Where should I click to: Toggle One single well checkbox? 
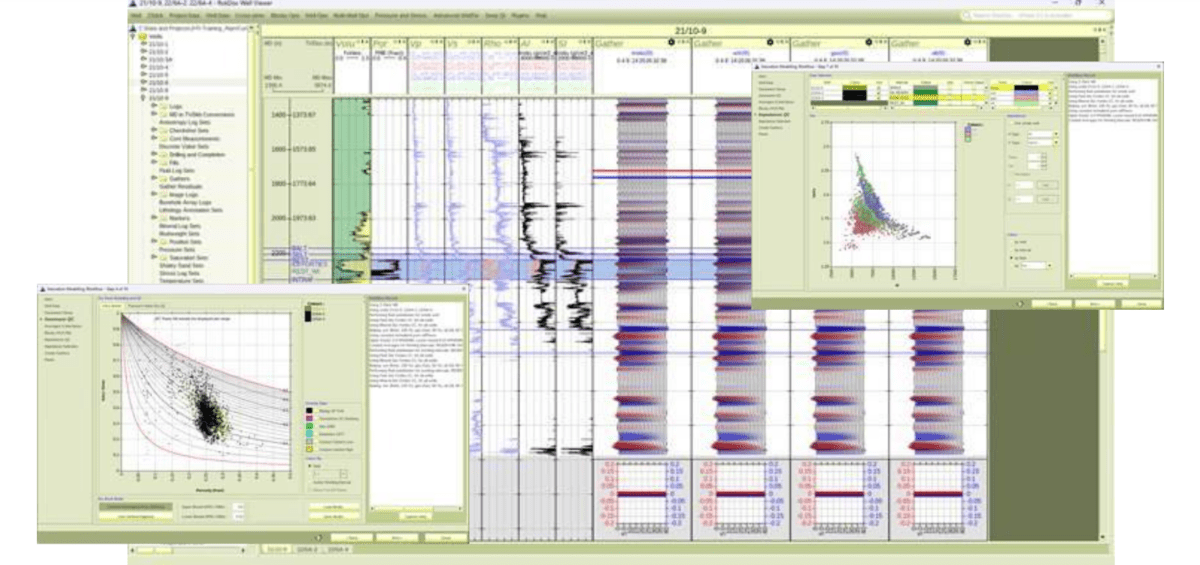(x=1011, y=123)
